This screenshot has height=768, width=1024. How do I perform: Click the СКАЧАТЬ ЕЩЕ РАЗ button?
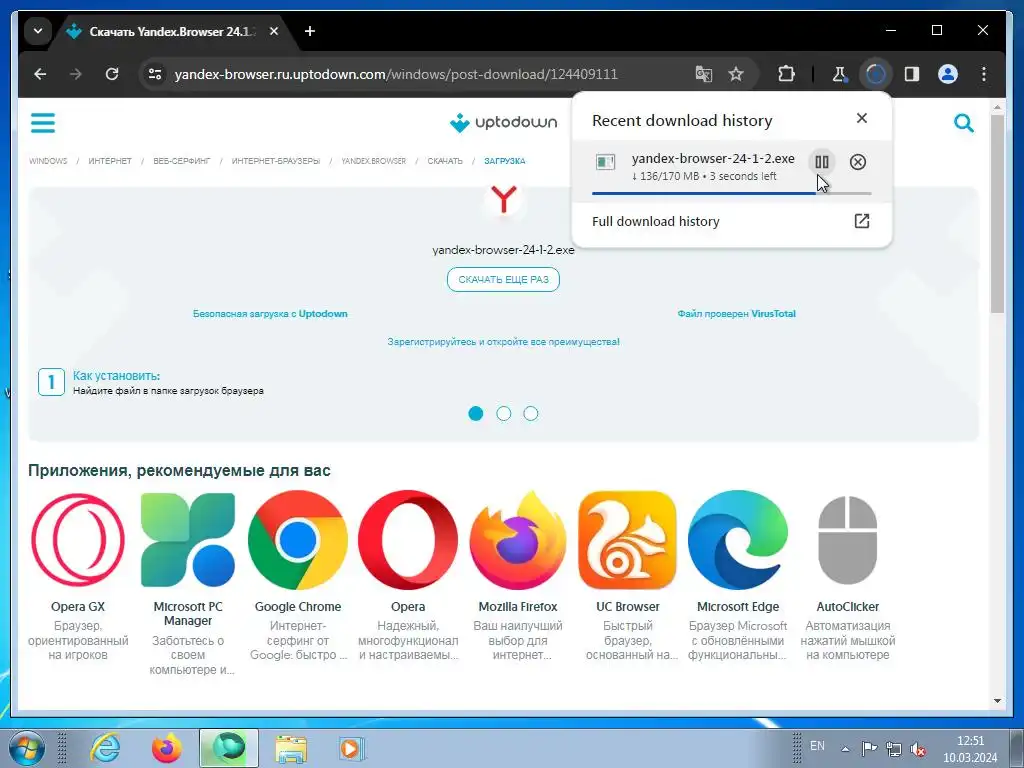[503, 280]
